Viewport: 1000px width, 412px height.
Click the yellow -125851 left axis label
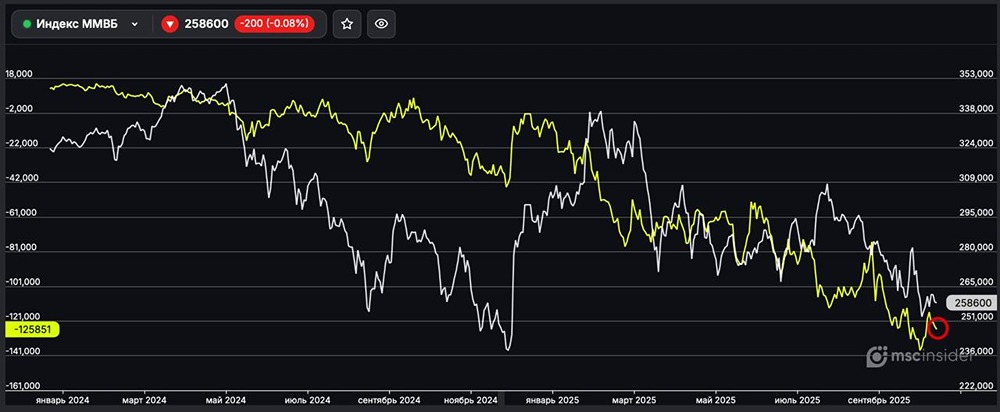pos(33,328)
